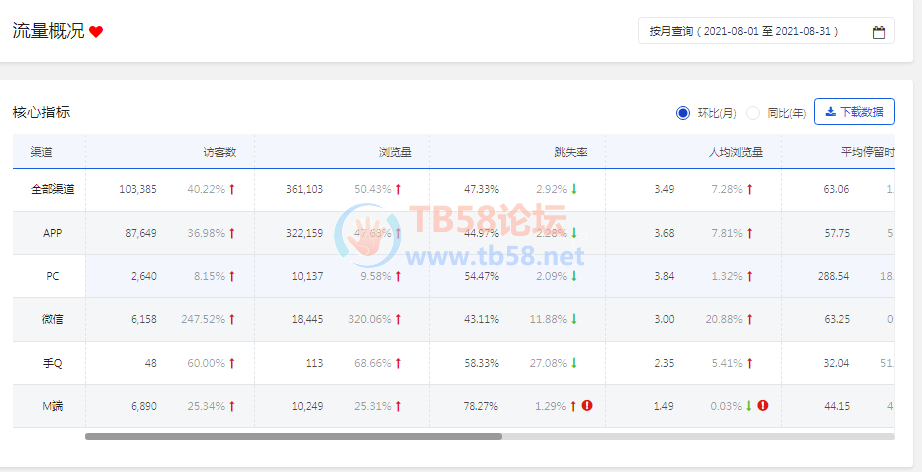Open the calendar icon in date field
The height and width of the screenshot is (472, 922).
(879, 32)
